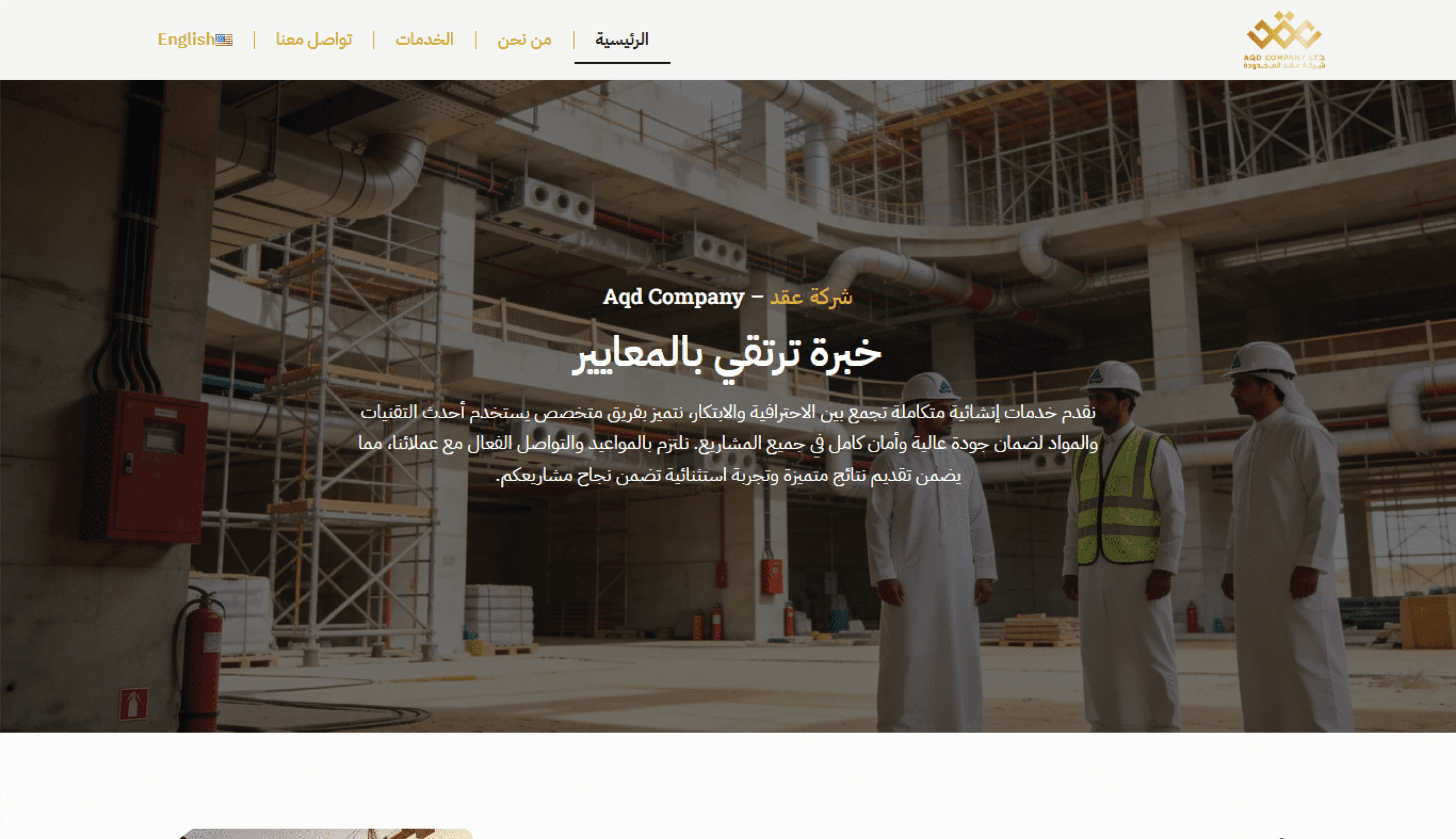Click the hero description paragraph
This screenshot has height=839, width=1456.
click(727, 444)
